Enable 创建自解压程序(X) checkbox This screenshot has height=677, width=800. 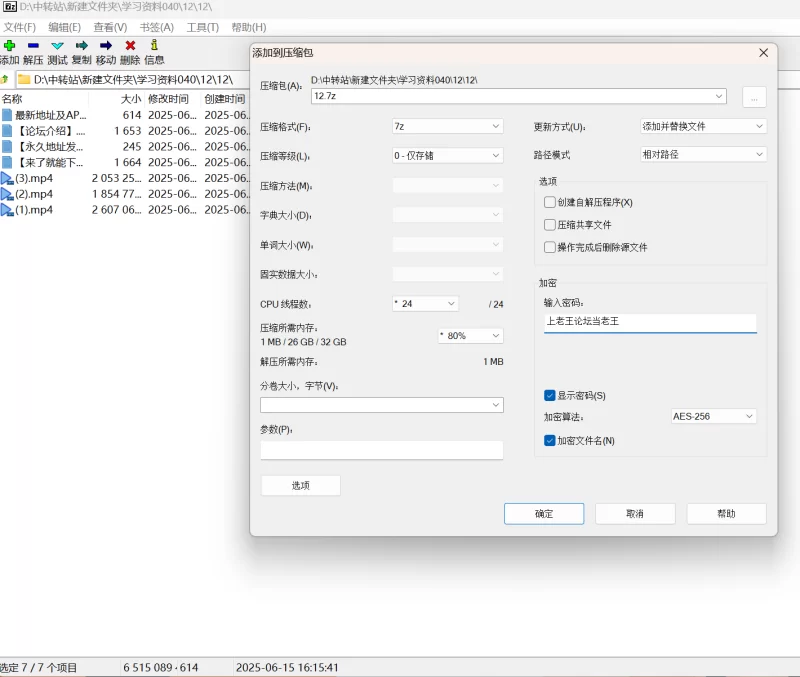pos(549,202)
